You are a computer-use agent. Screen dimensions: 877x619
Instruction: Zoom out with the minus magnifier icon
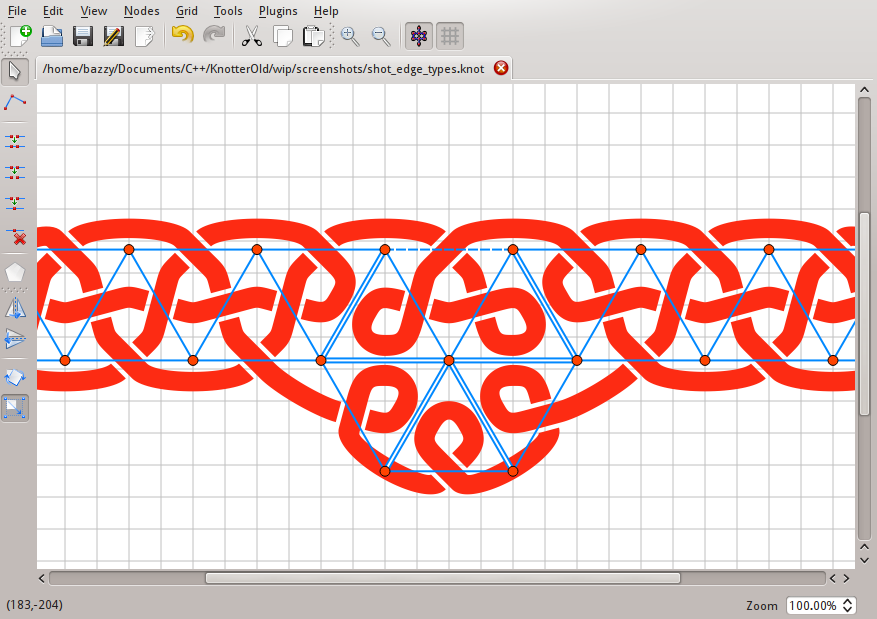coord(381,36)
